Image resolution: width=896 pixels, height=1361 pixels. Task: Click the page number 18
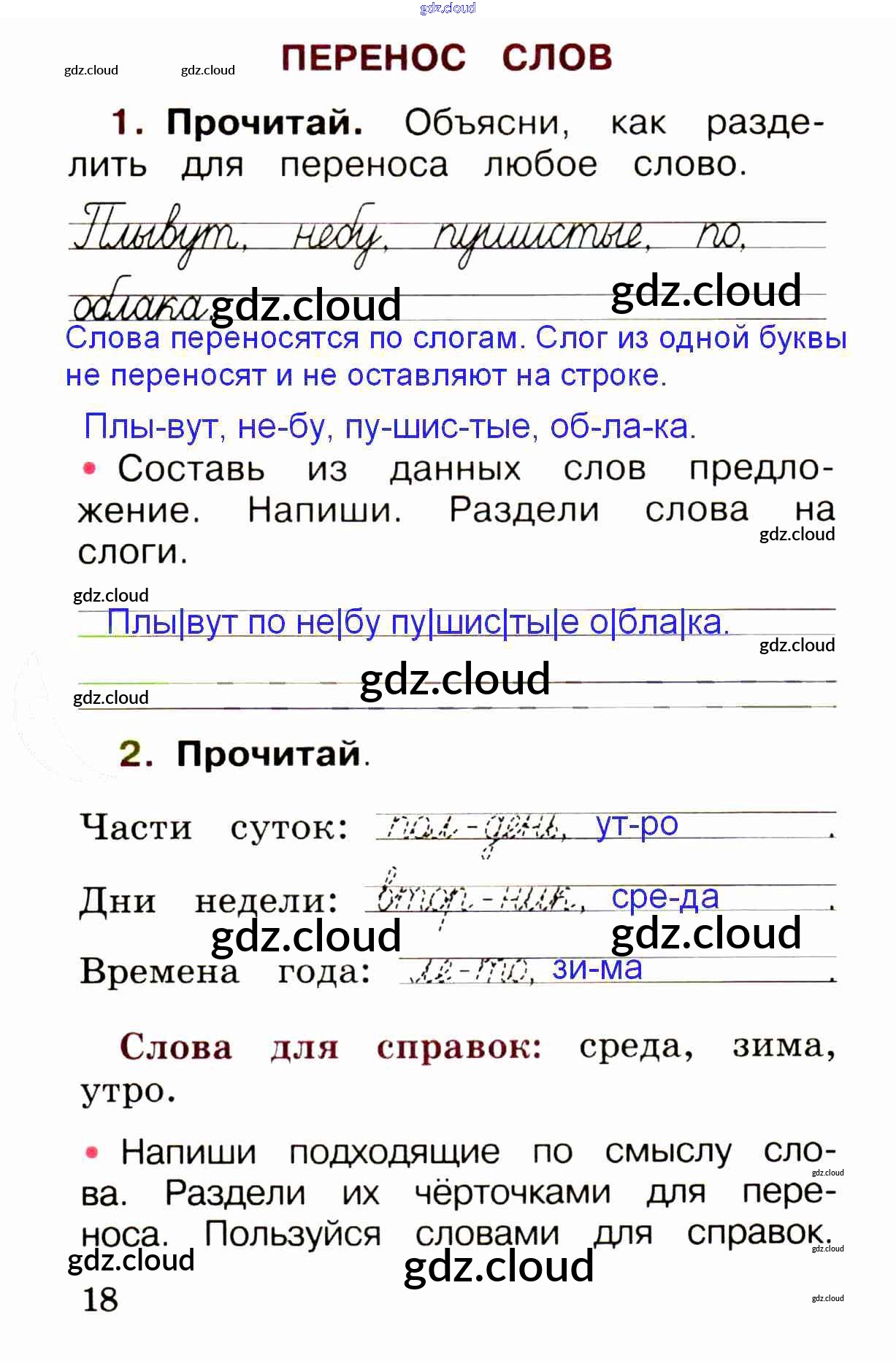click(100, 1300)
